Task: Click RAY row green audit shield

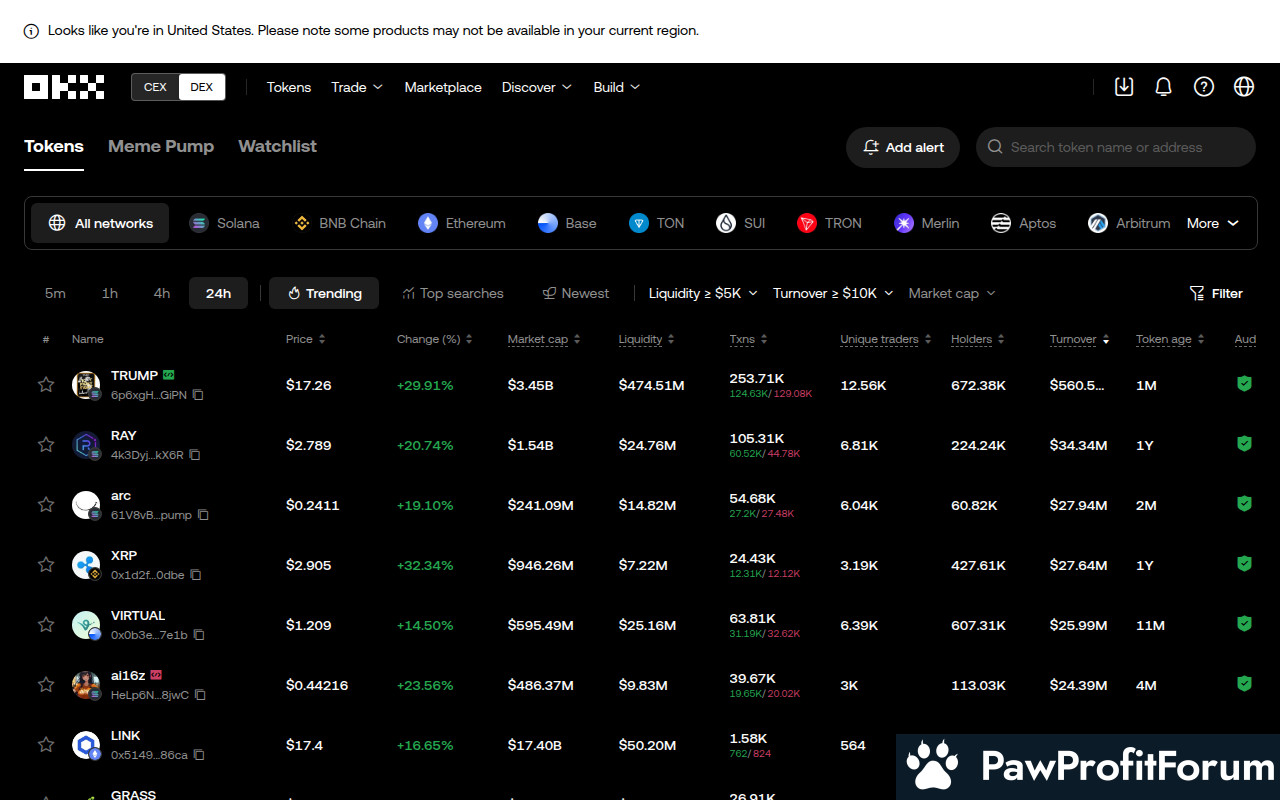Action: click(x=1244, y=443)
